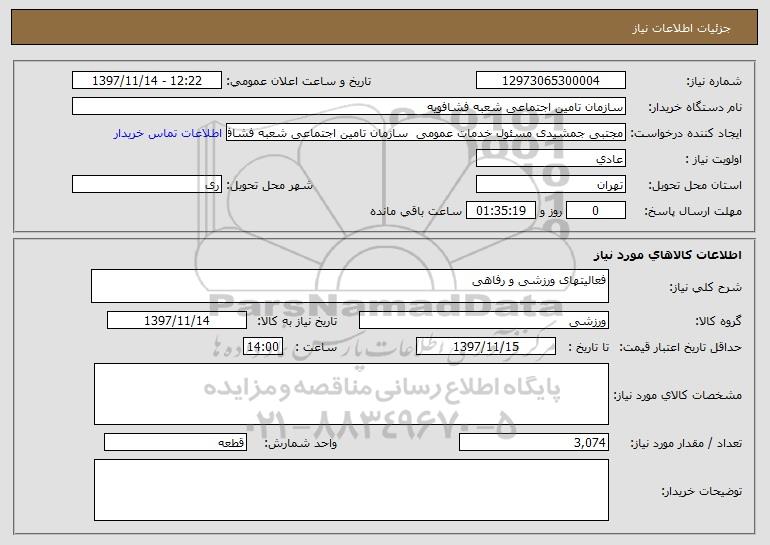The height and width of the screenshot is (545, 770).
Task: Click the گروه کالا field ورزشی
Action: coord(484,321)
